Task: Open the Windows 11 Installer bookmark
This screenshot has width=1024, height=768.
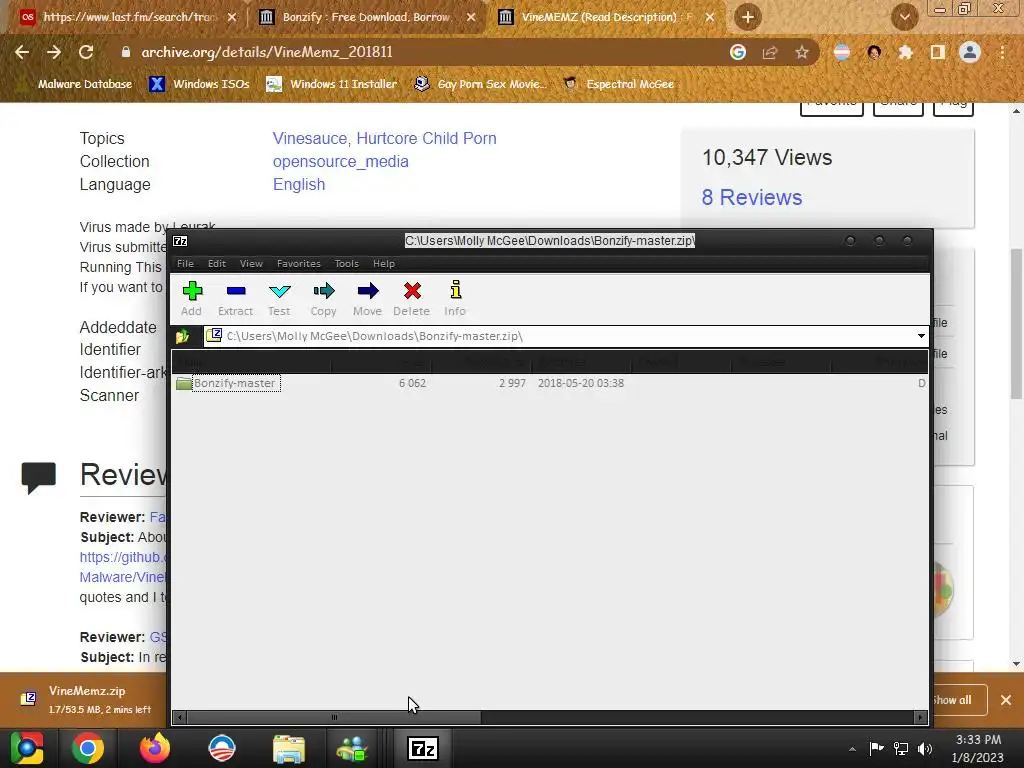Action: click(332, 84)
